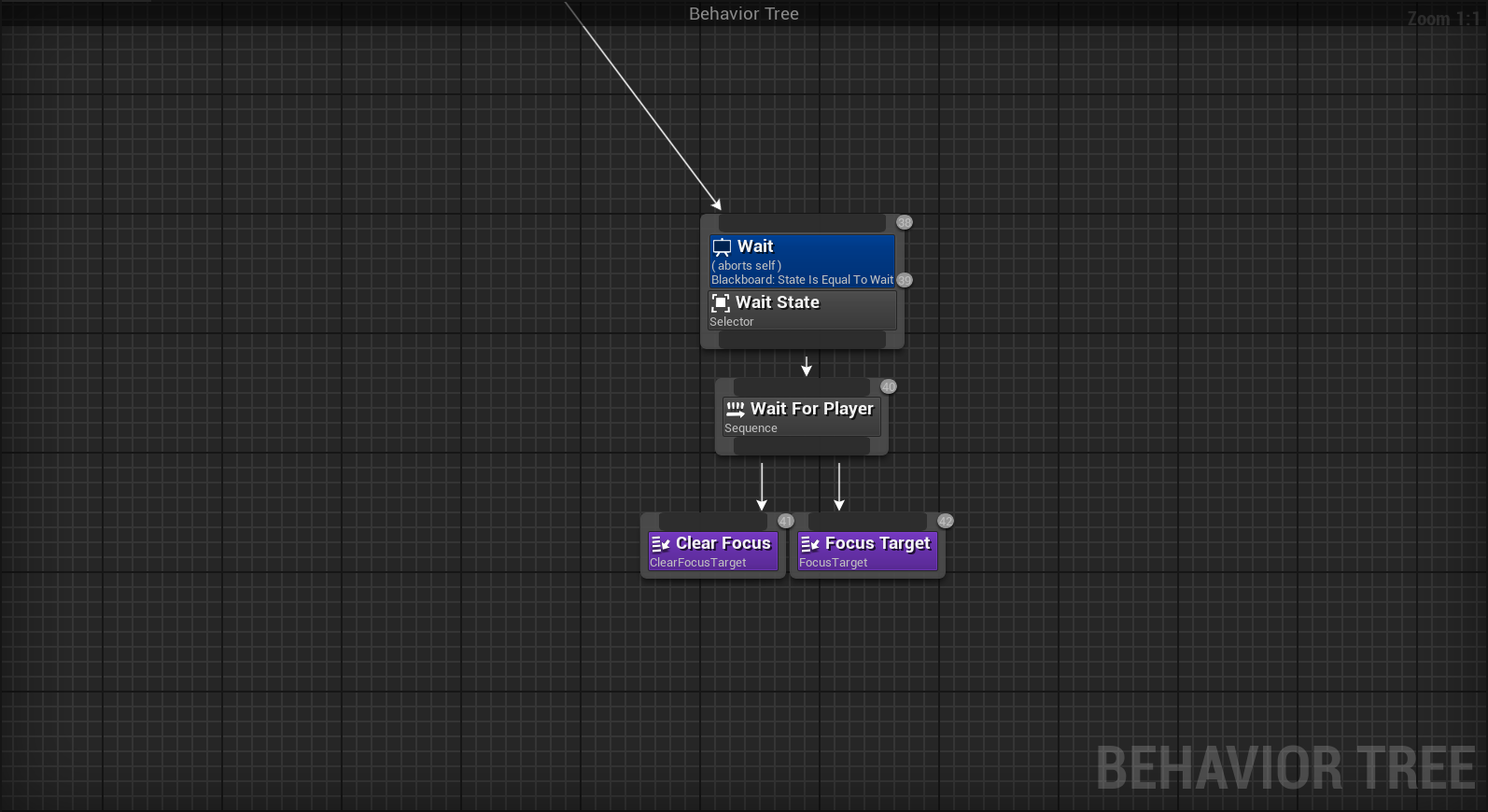Click the Wait State selector icon

(721, 302)
